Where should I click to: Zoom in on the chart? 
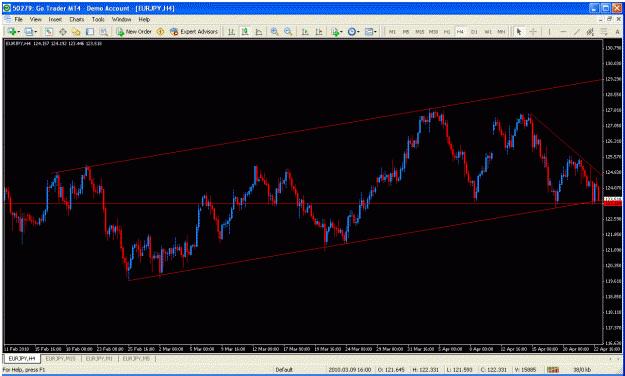click(x=274, y=31)
